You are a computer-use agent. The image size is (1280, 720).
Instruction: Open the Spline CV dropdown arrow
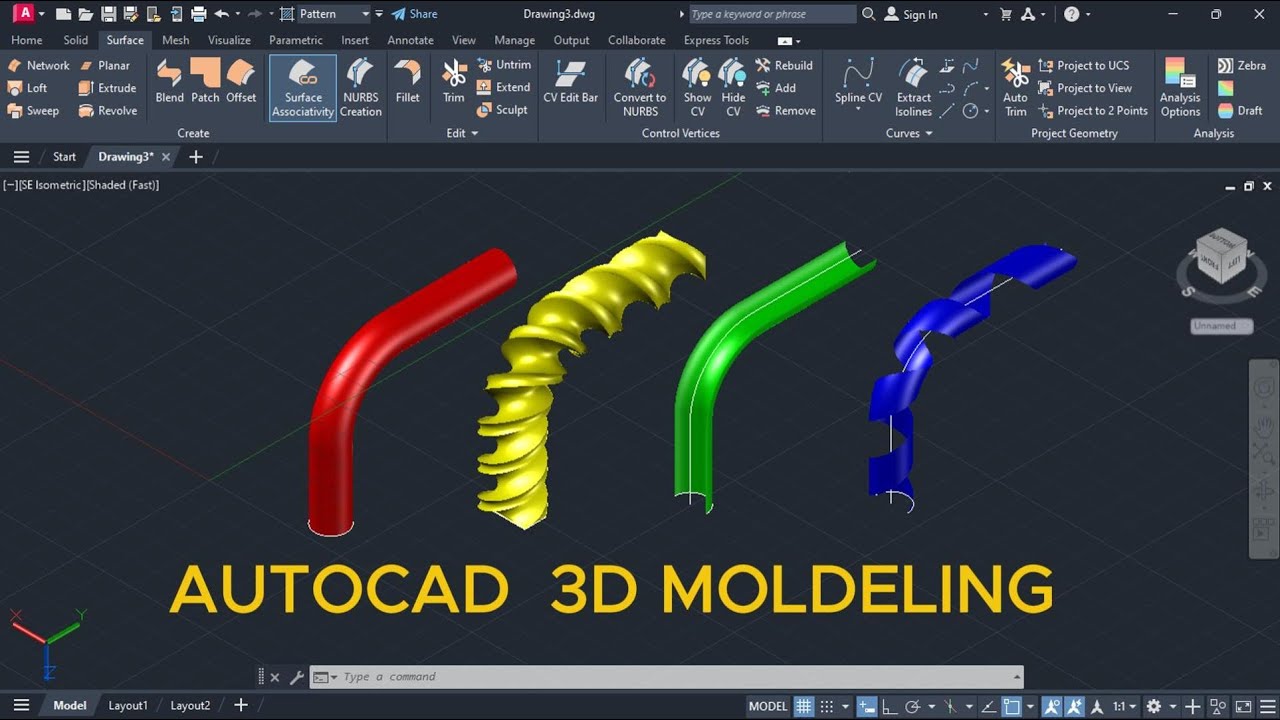(x=858, y=109)
